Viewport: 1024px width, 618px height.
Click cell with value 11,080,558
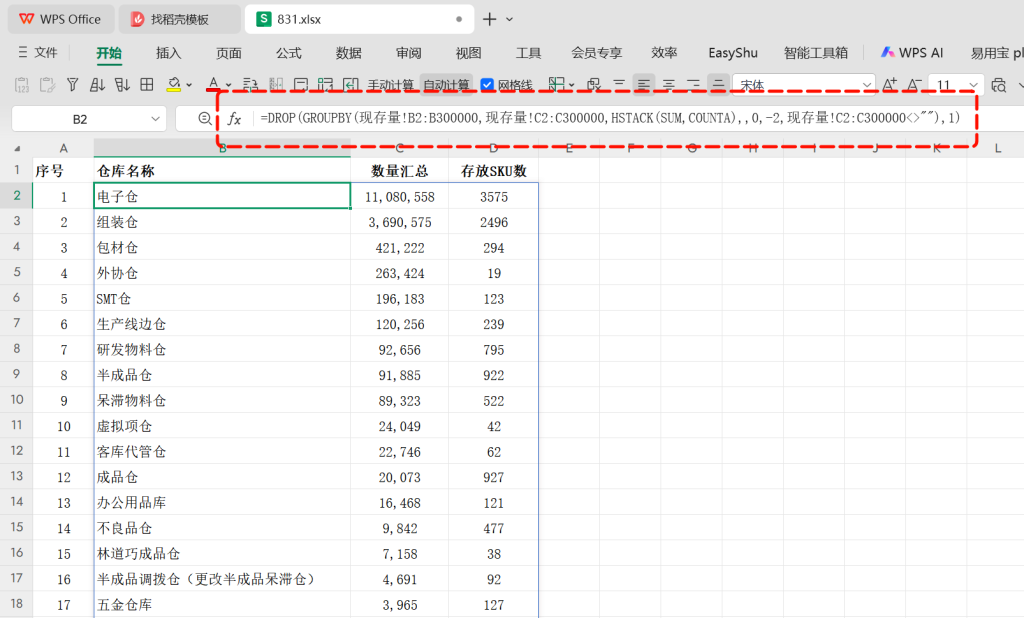coord(400,197)
